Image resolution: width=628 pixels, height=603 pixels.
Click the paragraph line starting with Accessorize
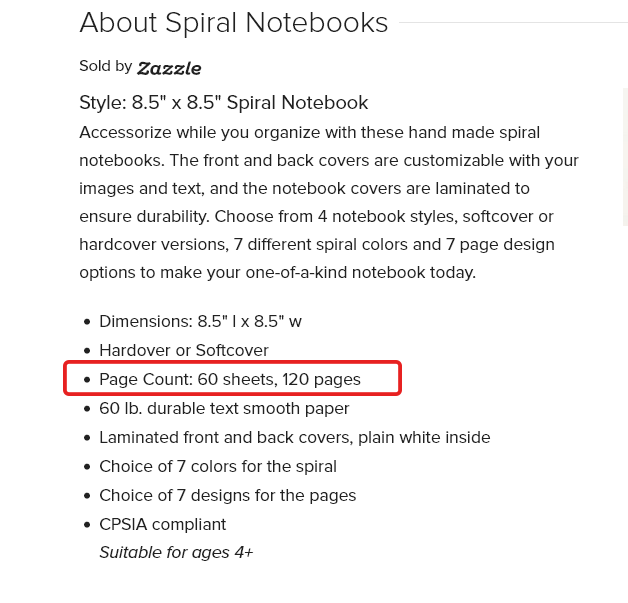click(310, 133)
